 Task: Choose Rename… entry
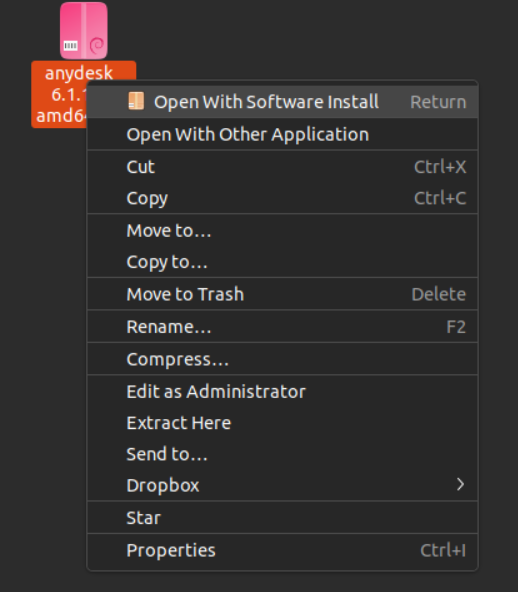pyautogui.click(x=282, y=327)
